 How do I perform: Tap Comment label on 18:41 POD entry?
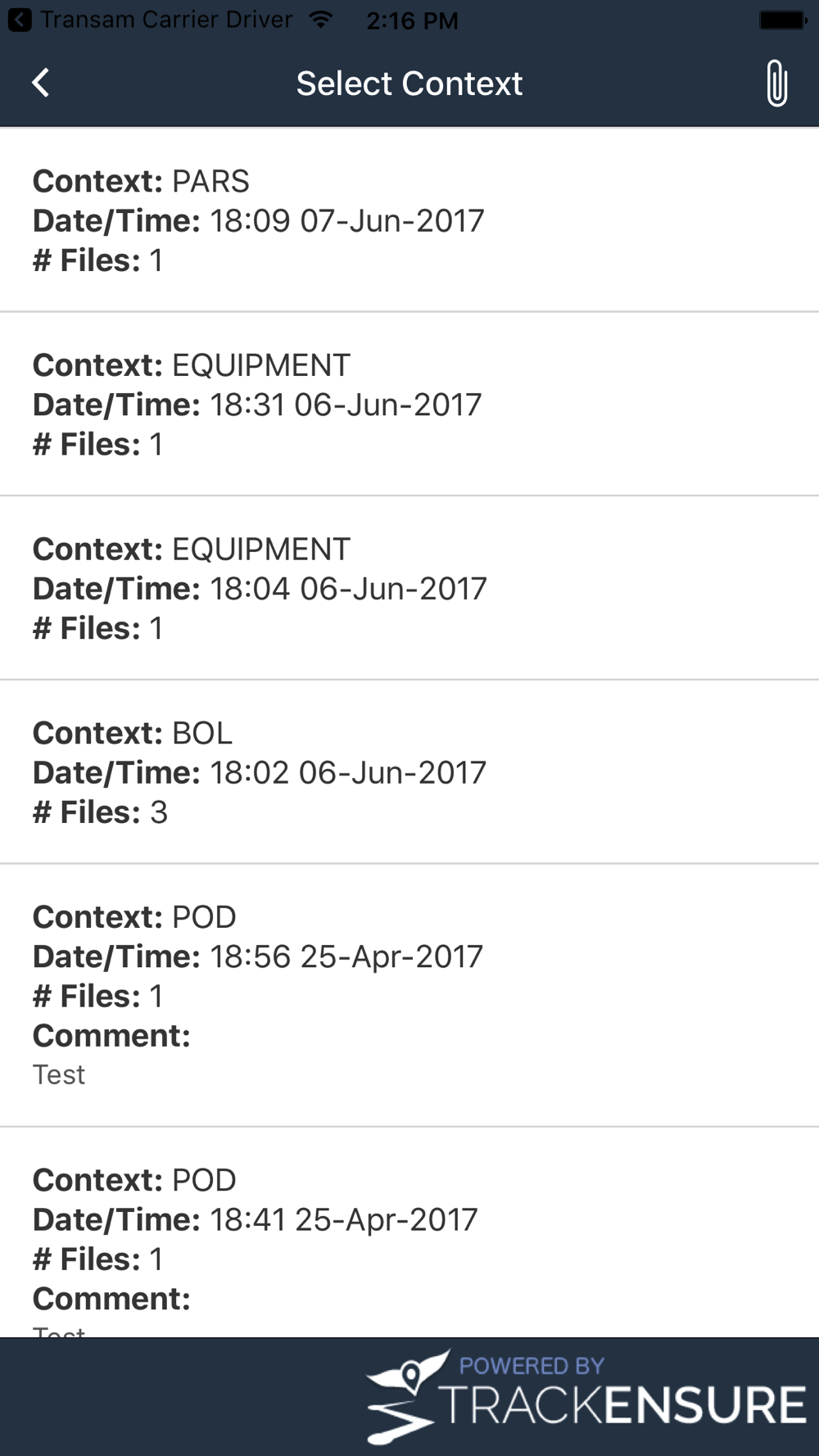tap(111, 1299)
